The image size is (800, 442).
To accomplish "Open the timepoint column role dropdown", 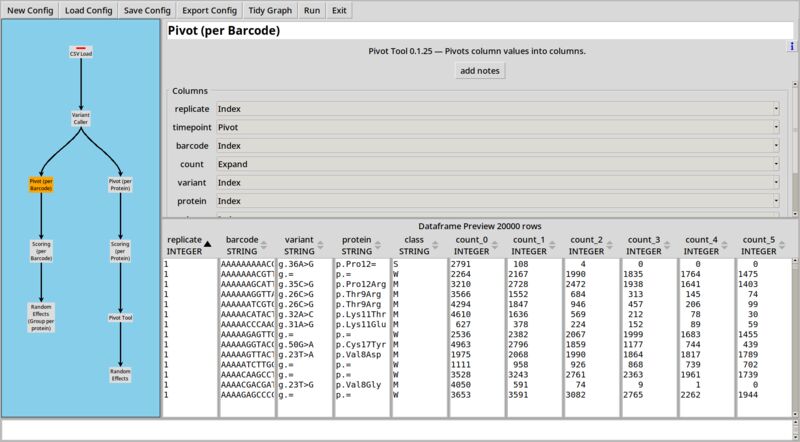I will [x=497, y=127].
